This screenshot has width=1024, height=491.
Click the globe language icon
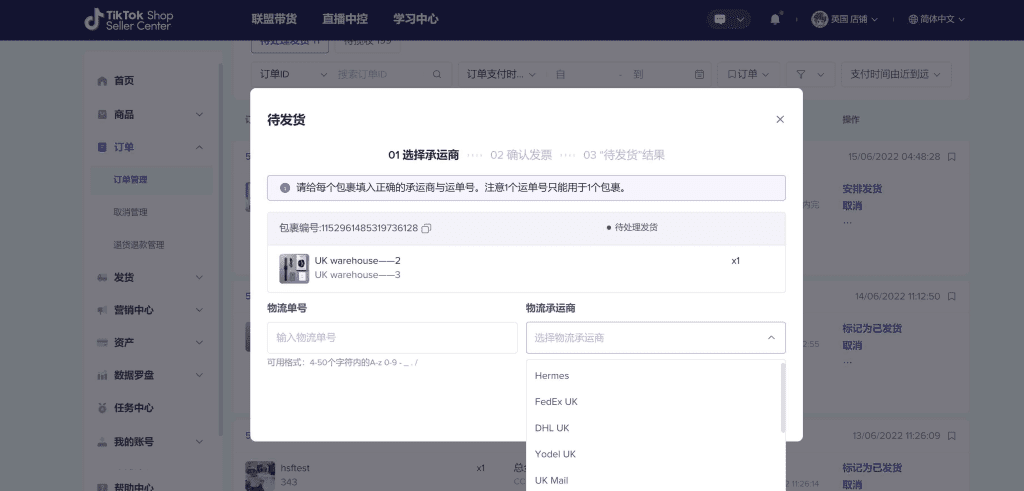(x=913, y=20)
